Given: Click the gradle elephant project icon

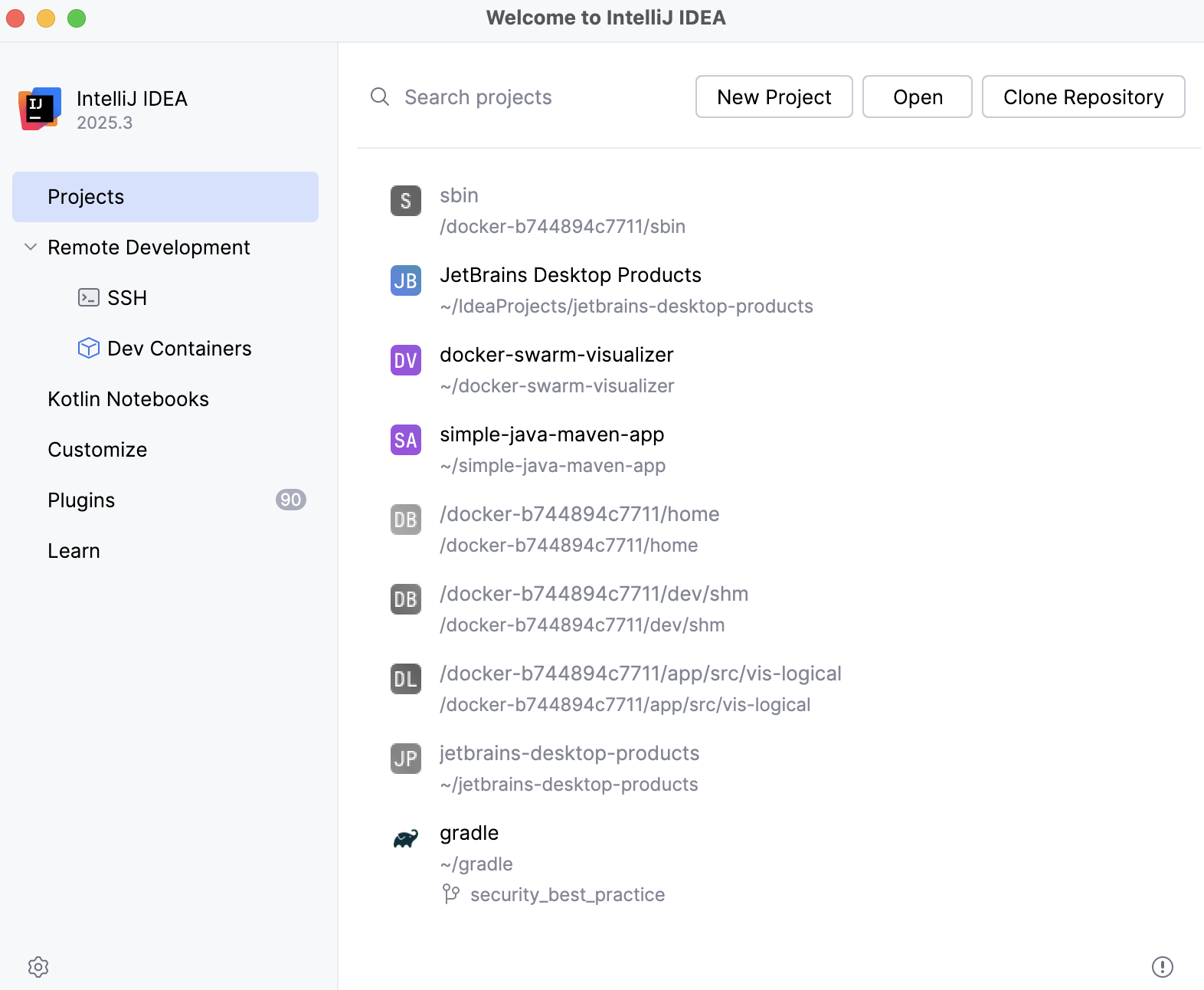Looking at the screenshot, I should 406,839.
